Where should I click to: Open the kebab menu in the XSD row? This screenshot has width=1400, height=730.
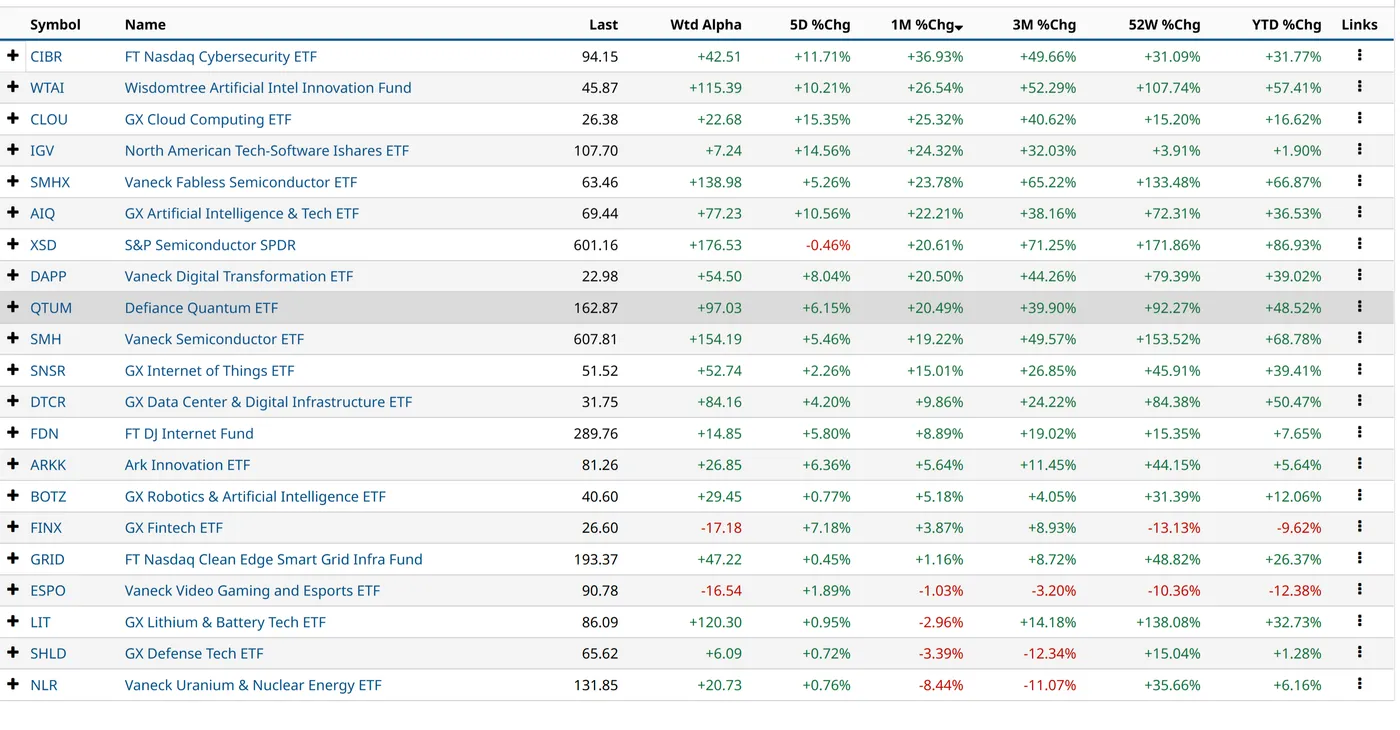(1359, 244)
